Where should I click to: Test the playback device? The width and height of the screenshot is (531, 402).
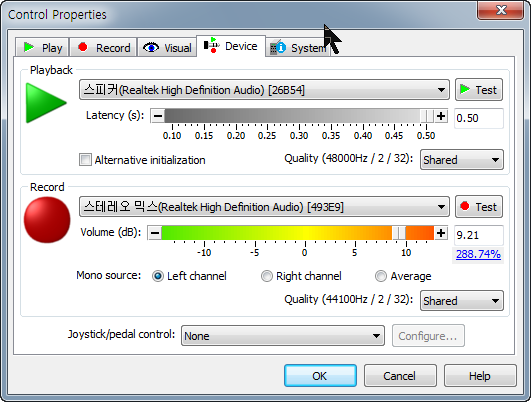(479, 90)
